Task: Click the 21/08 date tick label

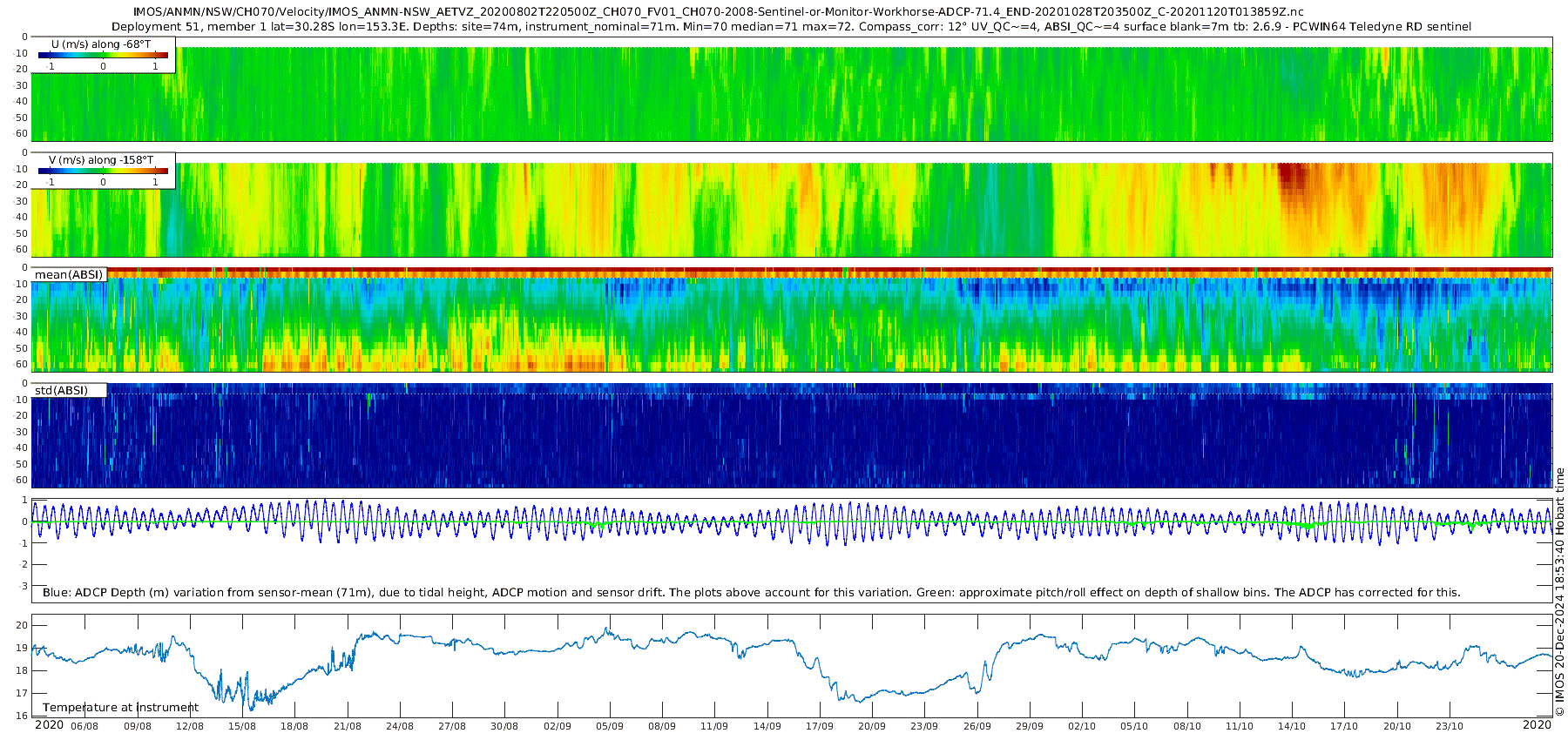Action: click(348, 726)
